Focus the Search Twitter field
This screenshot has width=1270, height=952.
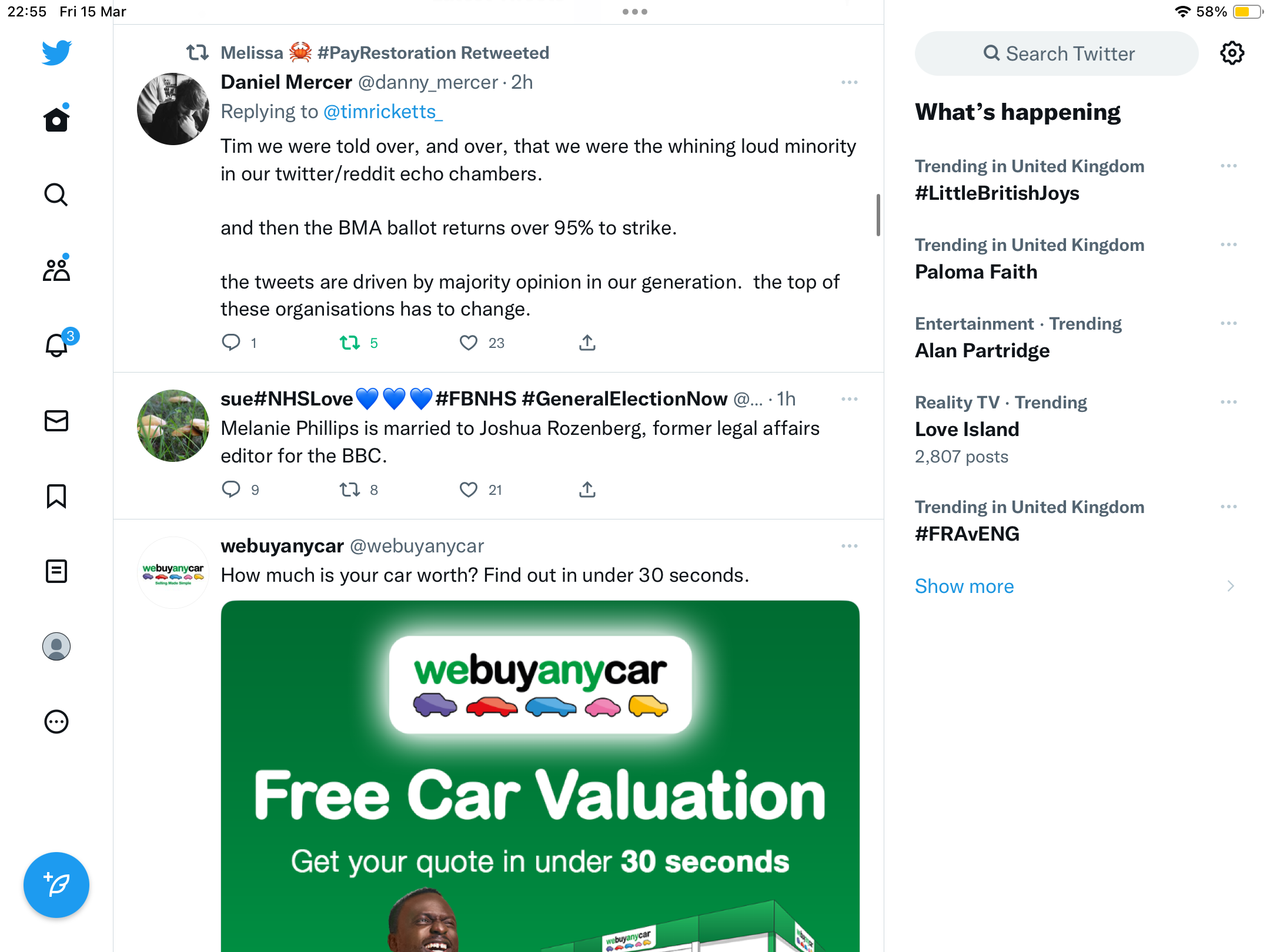pyautogui.click(x=1057, y=53)
